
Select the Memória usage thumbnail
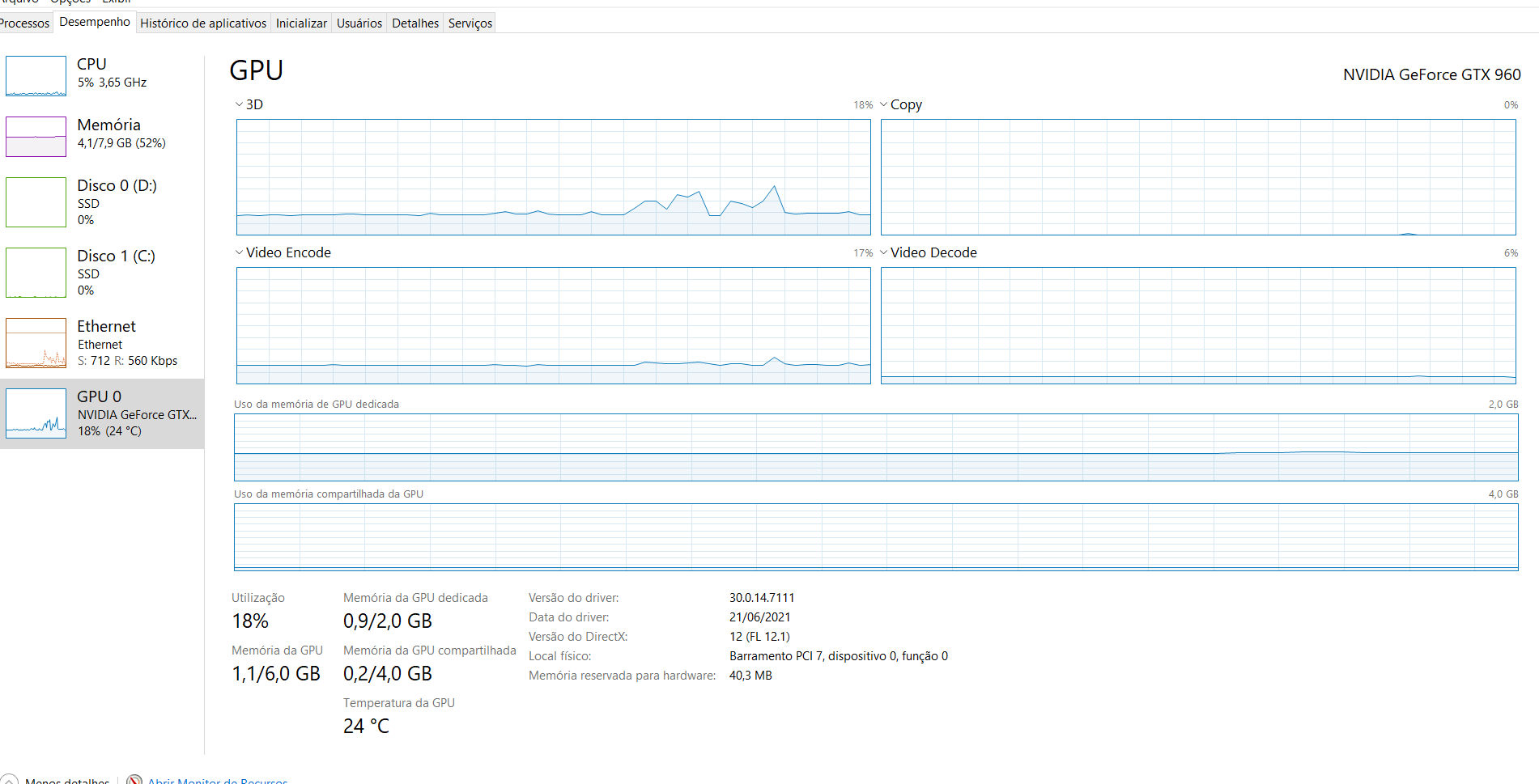pyautogui.click(x=36, y=137)
